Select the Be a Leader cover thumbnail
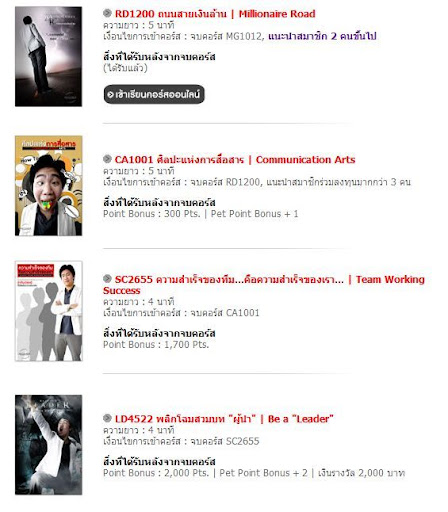 [x=48, y=445]
